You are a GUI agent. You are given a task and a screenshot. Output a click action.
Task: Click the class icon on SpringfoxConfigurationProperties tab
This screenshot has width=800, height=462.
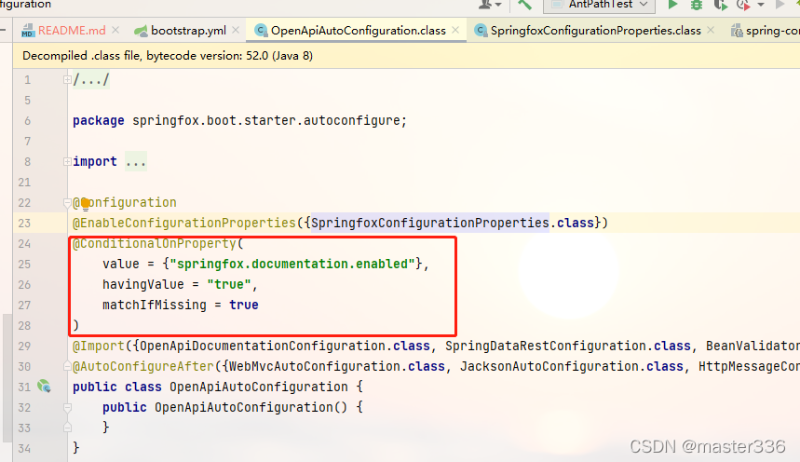tap(481, 31)
